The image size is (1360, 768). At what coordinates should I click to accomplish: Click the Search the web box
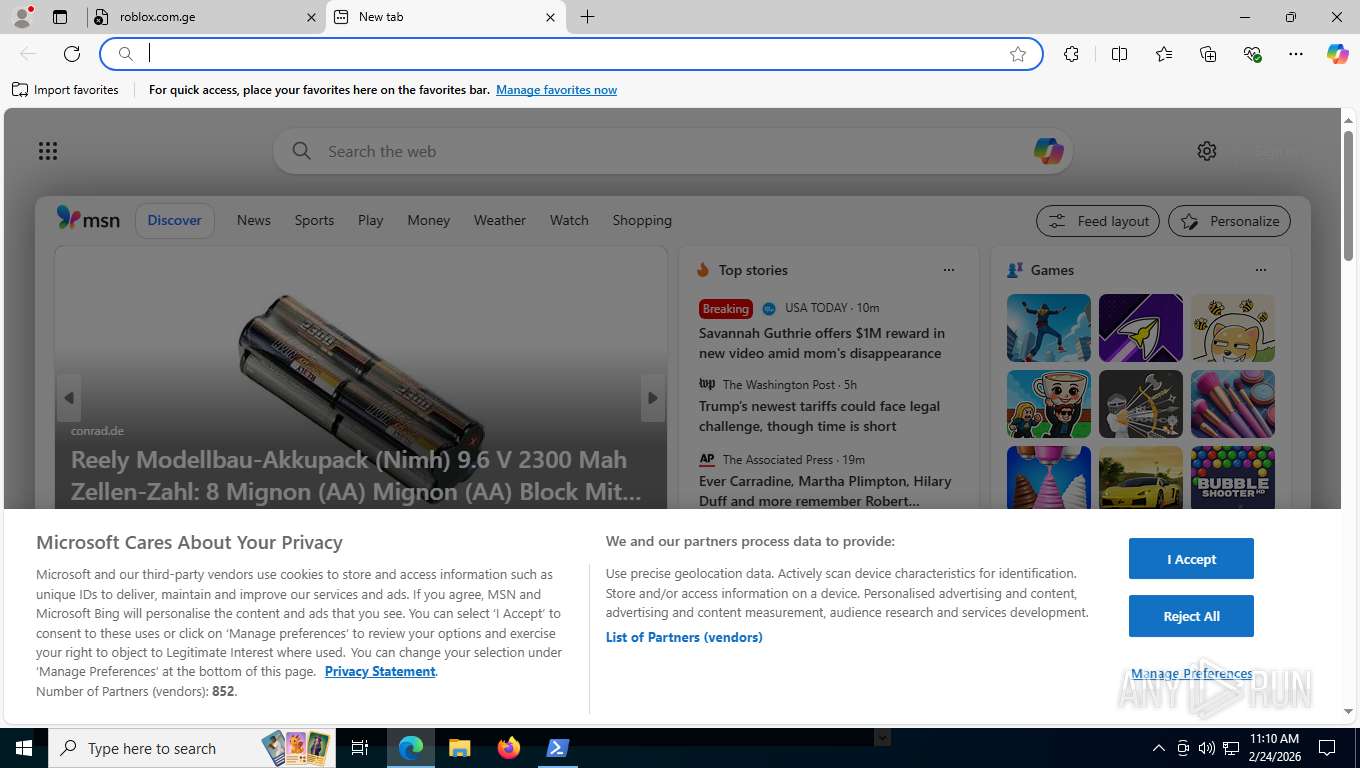pos(672,151)
